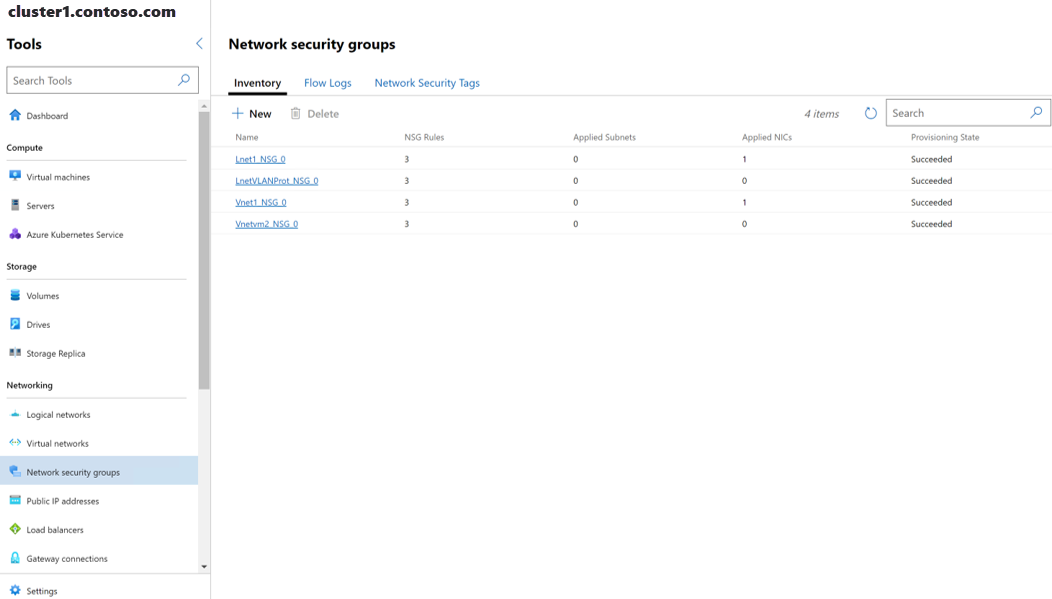This screenshot has height=599, width=1052.
Task: Open the Lnet1_NSG_0 link
Action: coord(260,159)
